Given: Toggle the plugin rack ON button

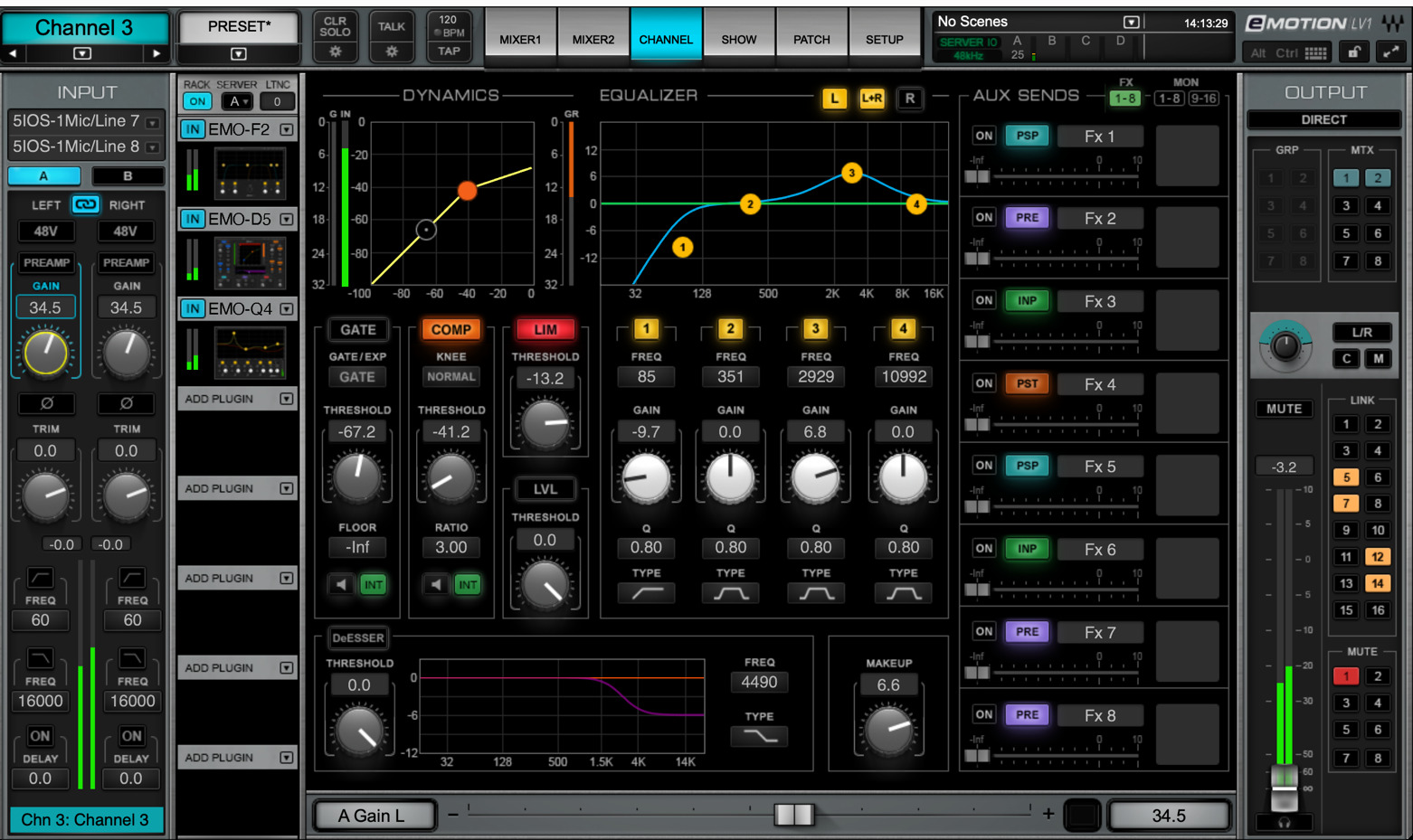Looking at the screenshot, I should pos(197,101).
